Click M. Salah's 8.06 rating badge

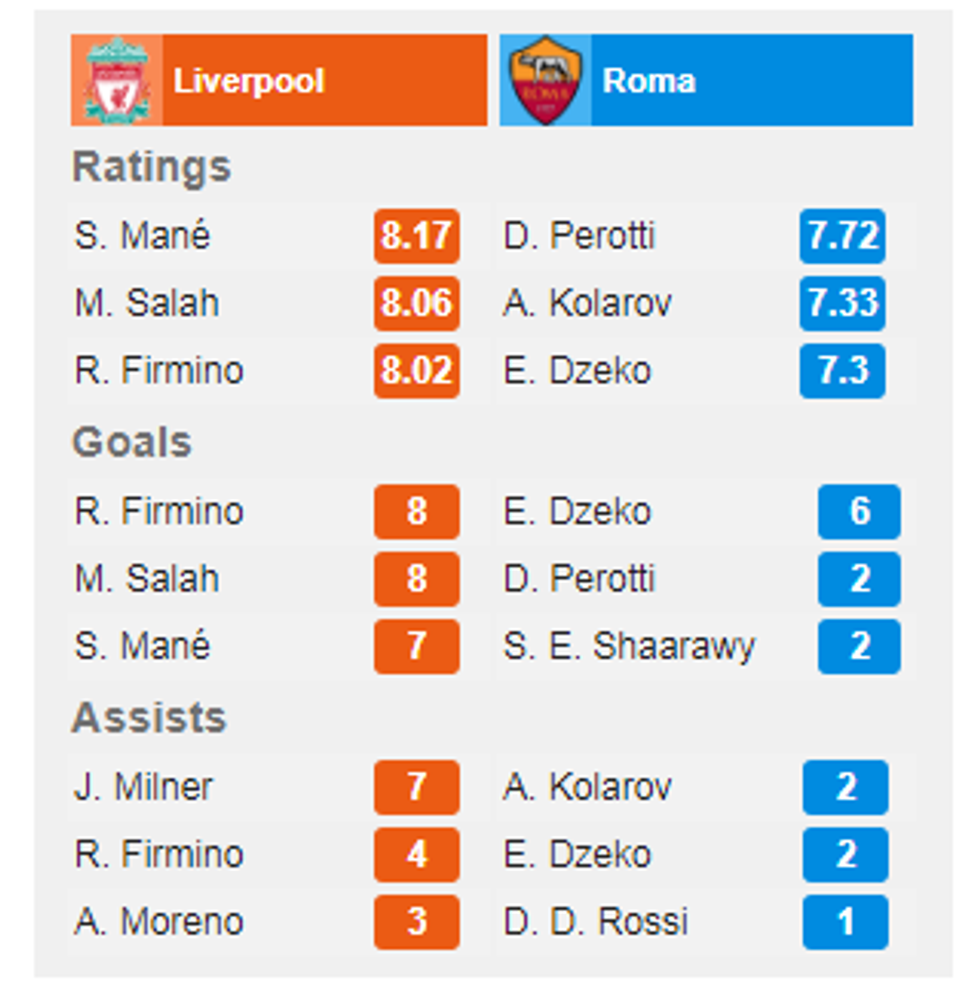417,303
